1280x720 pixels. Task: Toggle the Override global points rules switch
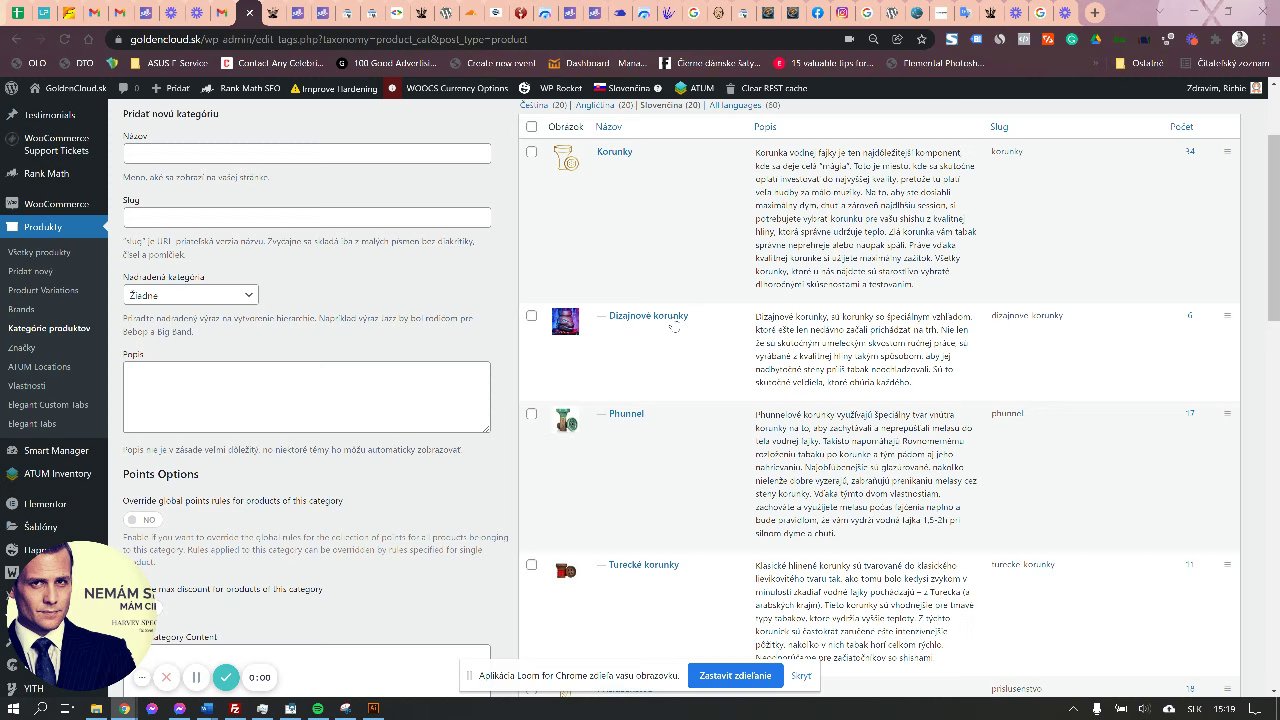[x=141, y=520]
